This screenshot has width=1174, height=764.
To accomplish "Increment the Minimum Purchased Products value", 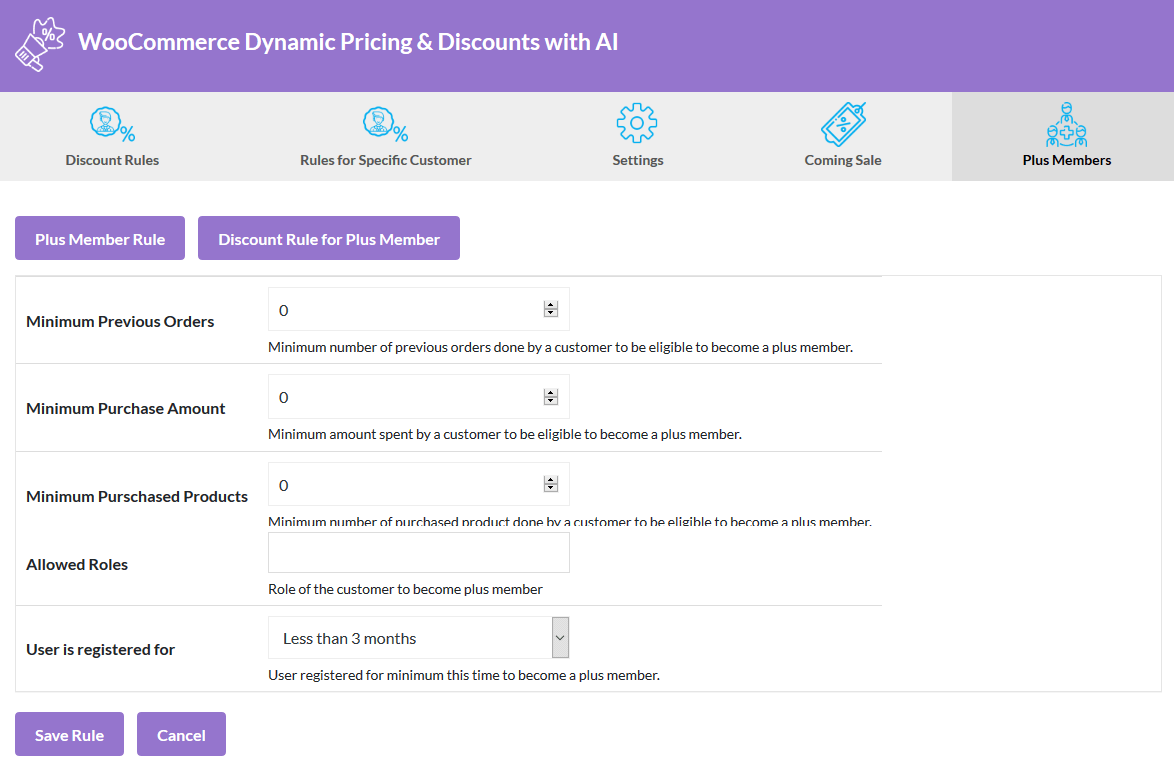I will (x=551, y=478).
